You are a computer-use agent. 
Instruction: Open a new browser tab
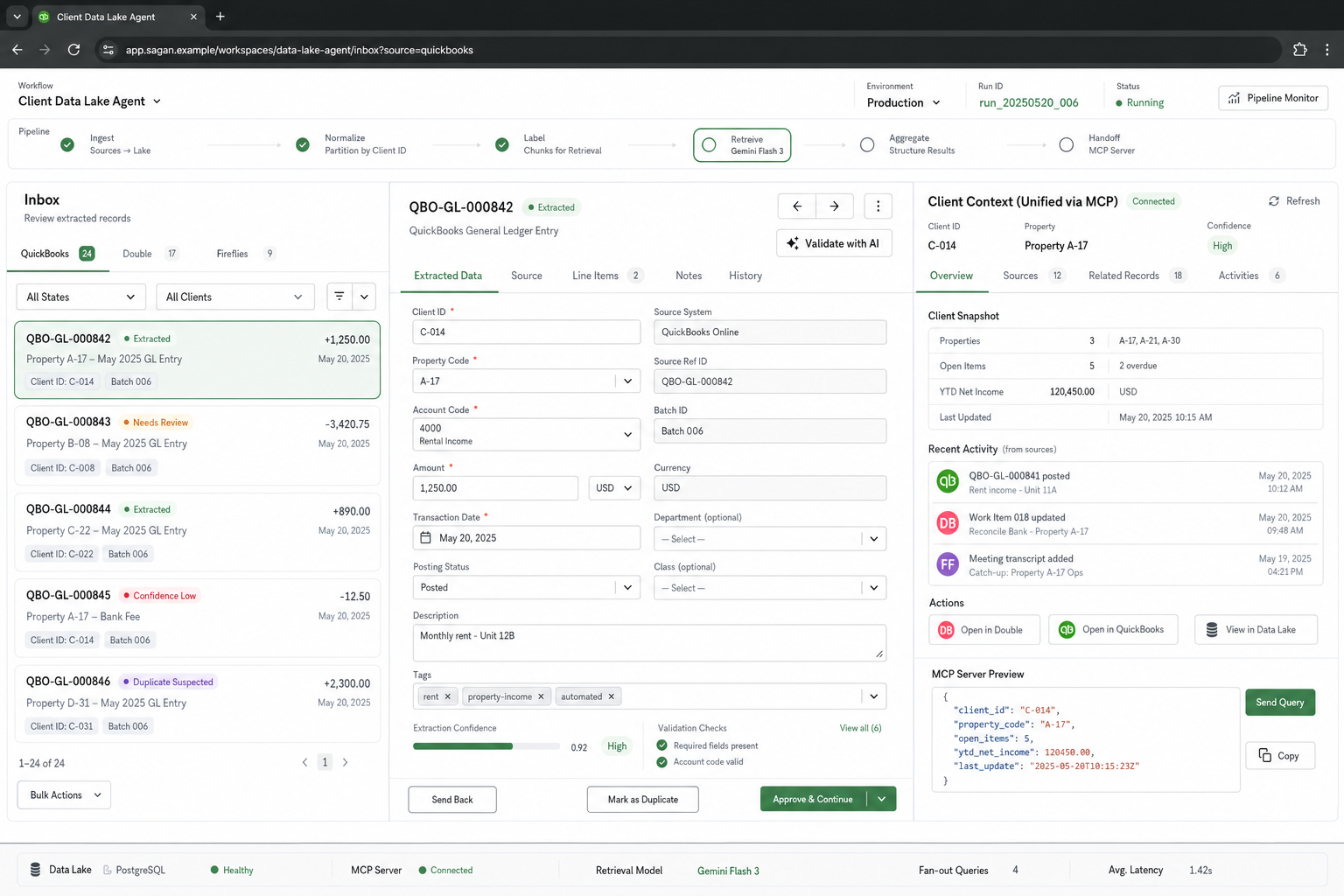[220, 17]
